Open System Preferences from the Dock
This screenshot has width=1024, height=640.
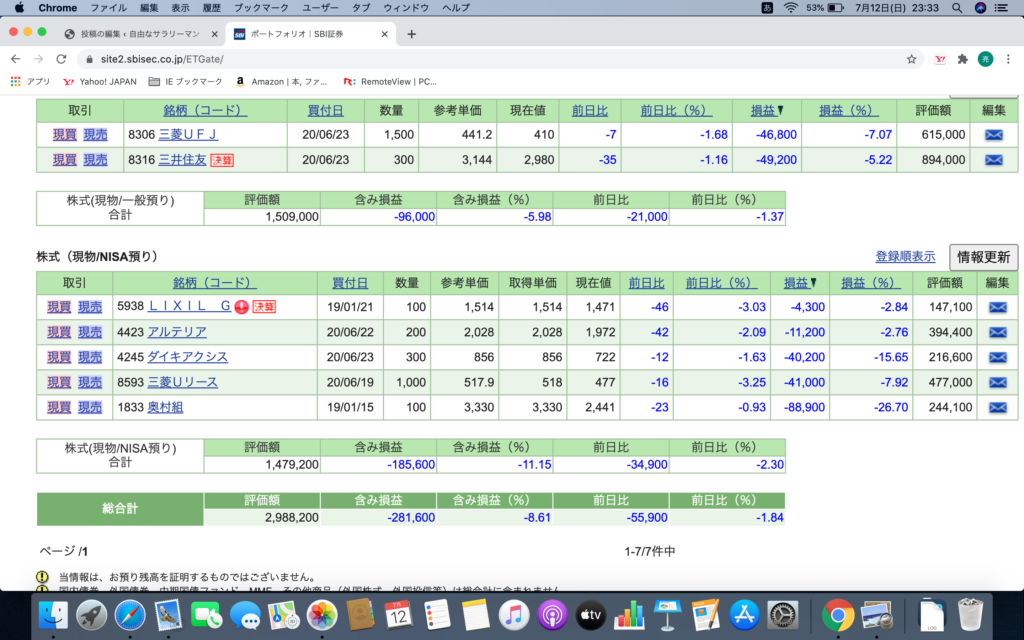tap(782, 615)
